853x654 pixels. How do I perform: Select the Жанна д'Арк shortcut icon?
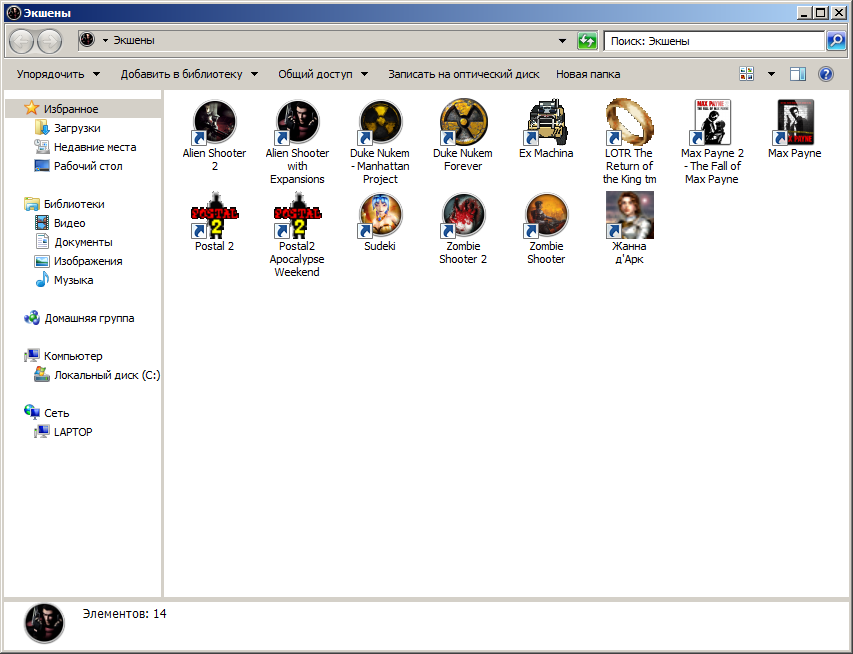(629, 215)
